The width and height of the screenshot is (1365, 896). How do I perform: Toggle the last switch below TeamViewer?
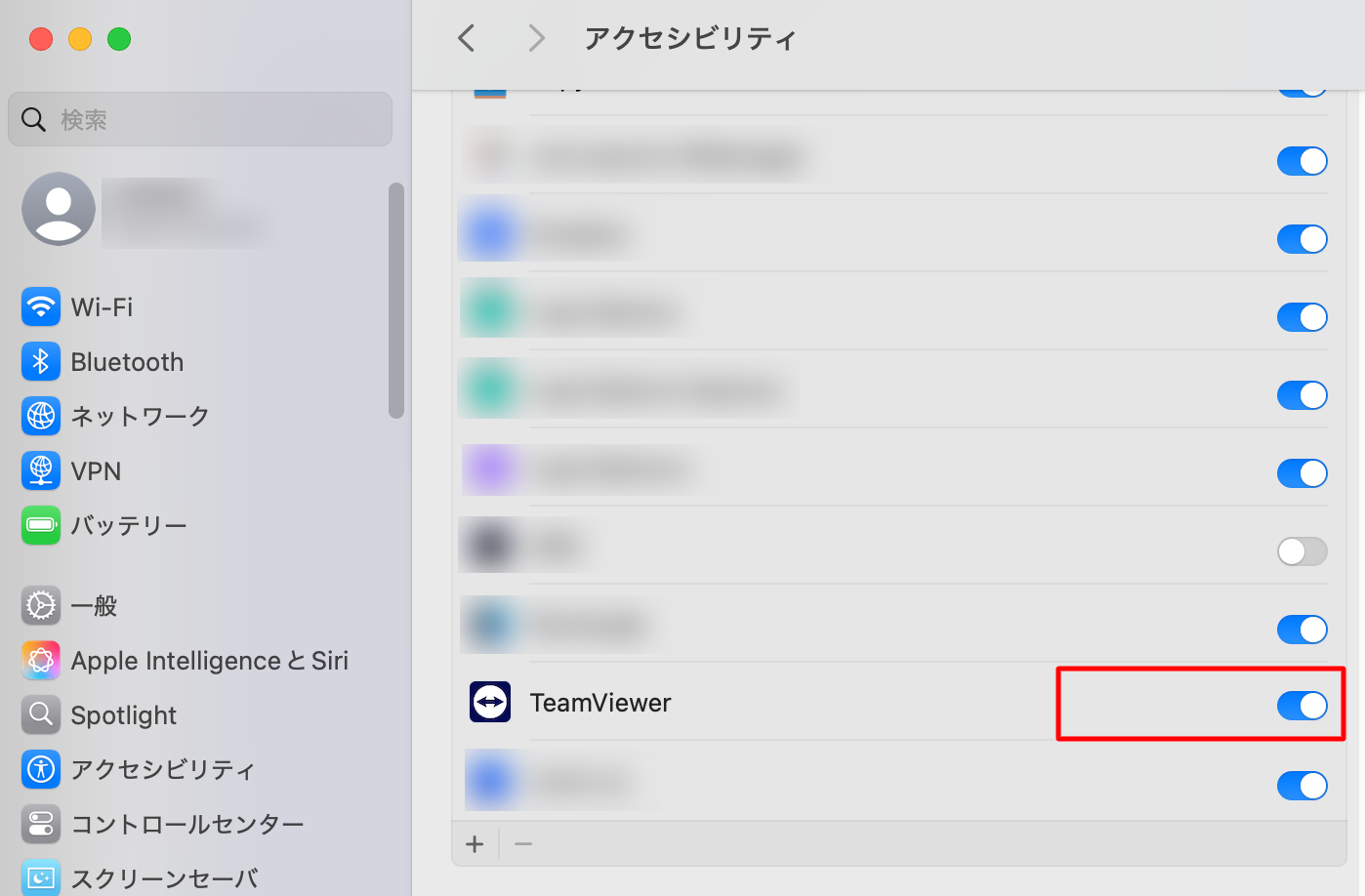point(1302,785)
